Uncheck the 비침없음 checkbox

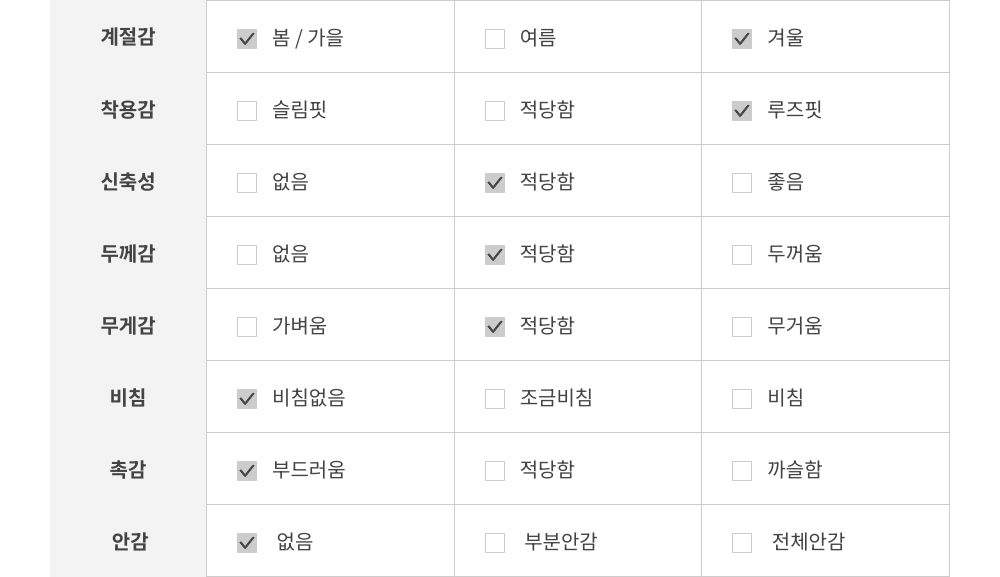247,399
